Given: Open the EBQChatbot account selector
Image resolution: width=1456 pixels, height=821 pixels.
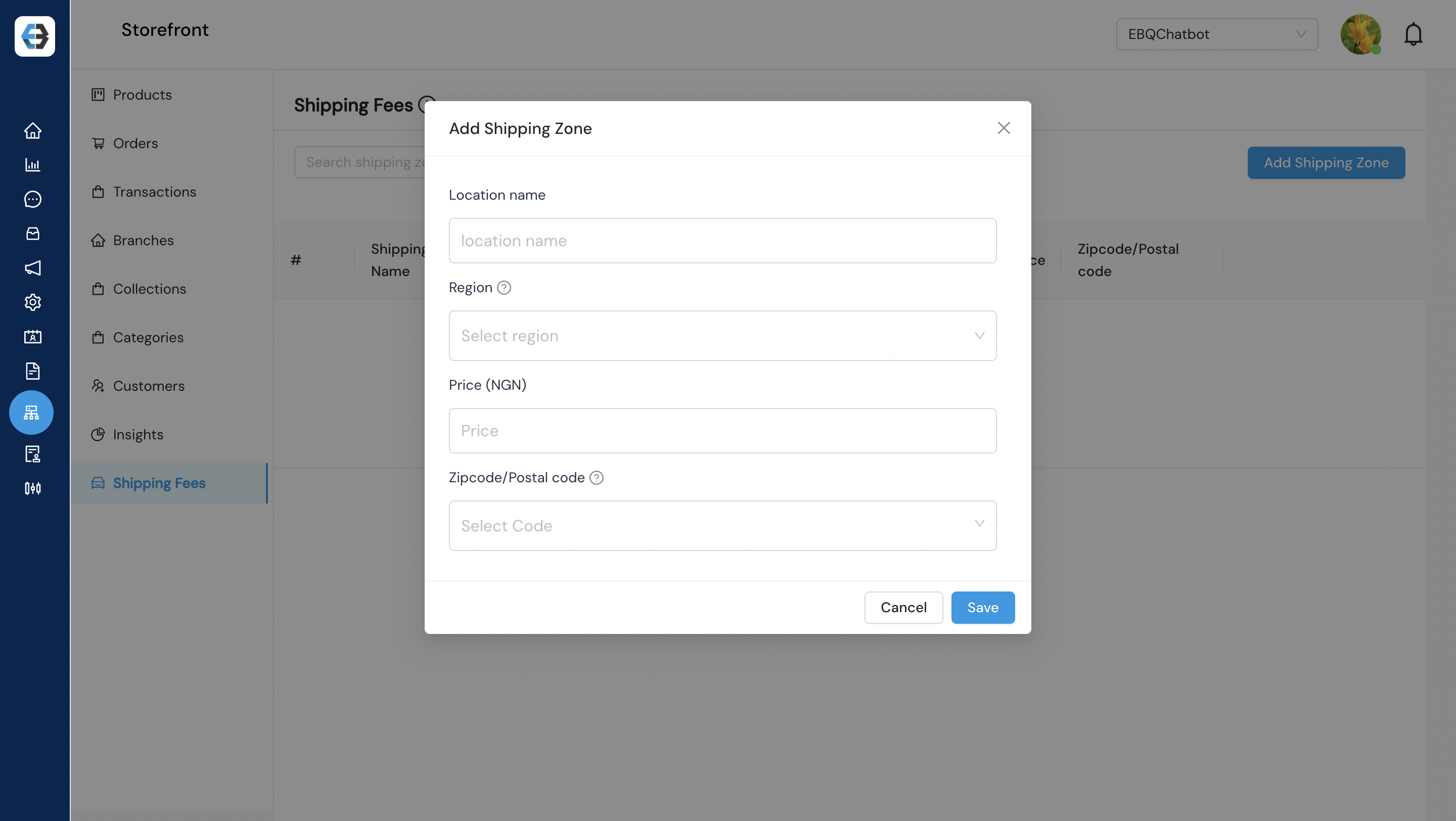Looking at the screenshot, I should (x=1216, y=34).
